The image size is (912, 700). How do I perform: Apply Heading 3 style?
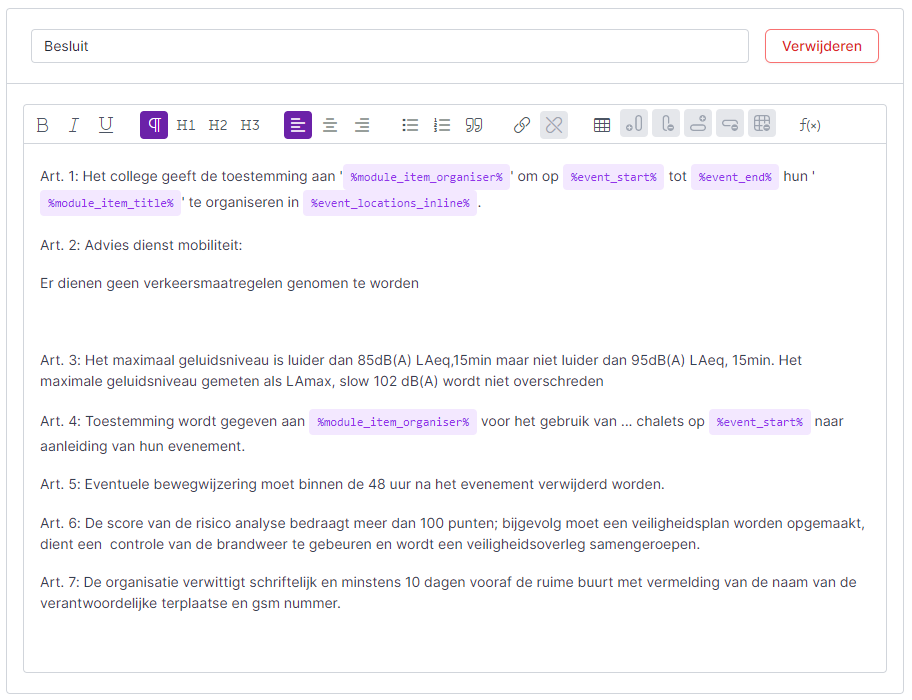tap(250, 125)
